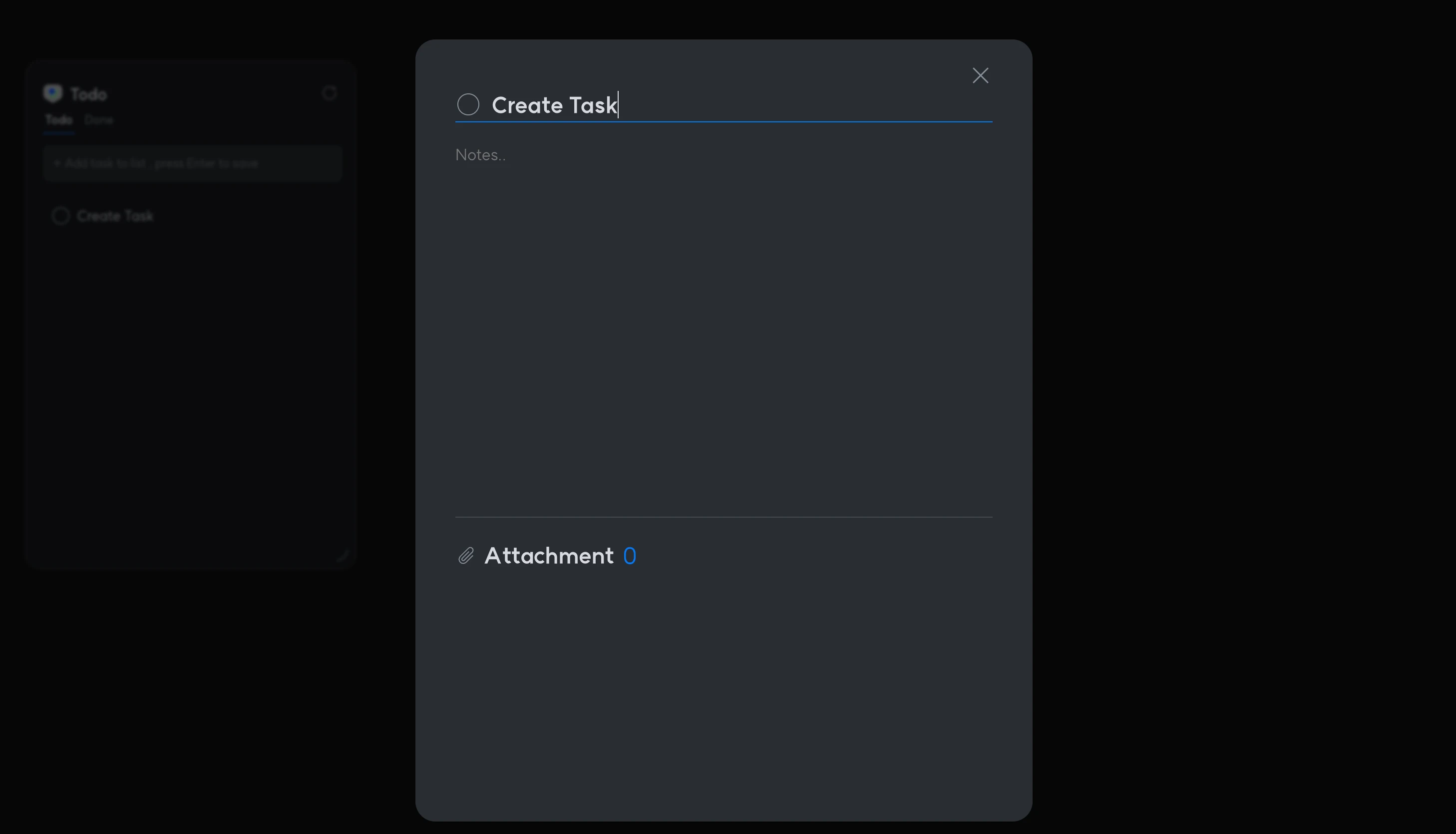Mark the task complete in the dialog

[x=468, y=104]
